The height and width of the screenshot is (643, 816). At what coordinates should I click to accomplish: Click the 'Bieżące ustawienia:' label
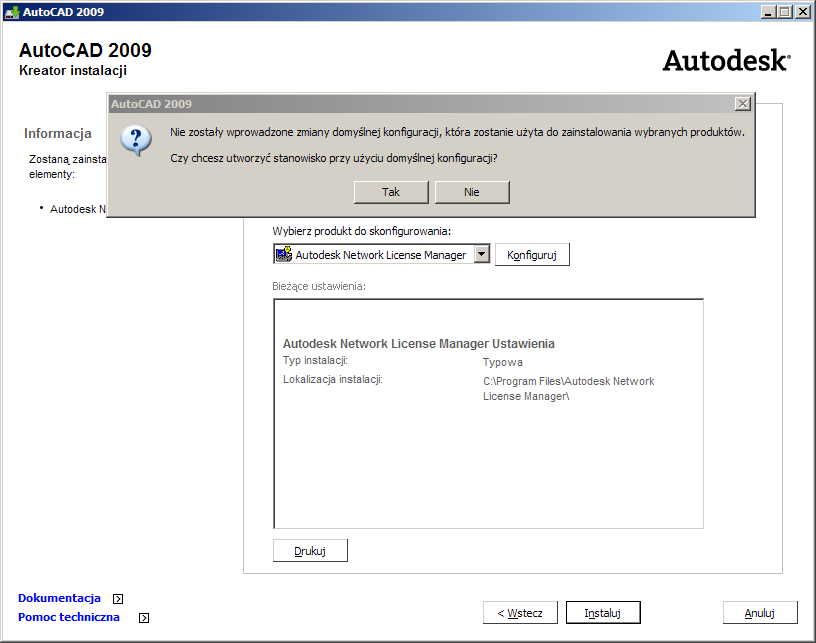coord(319,286)
